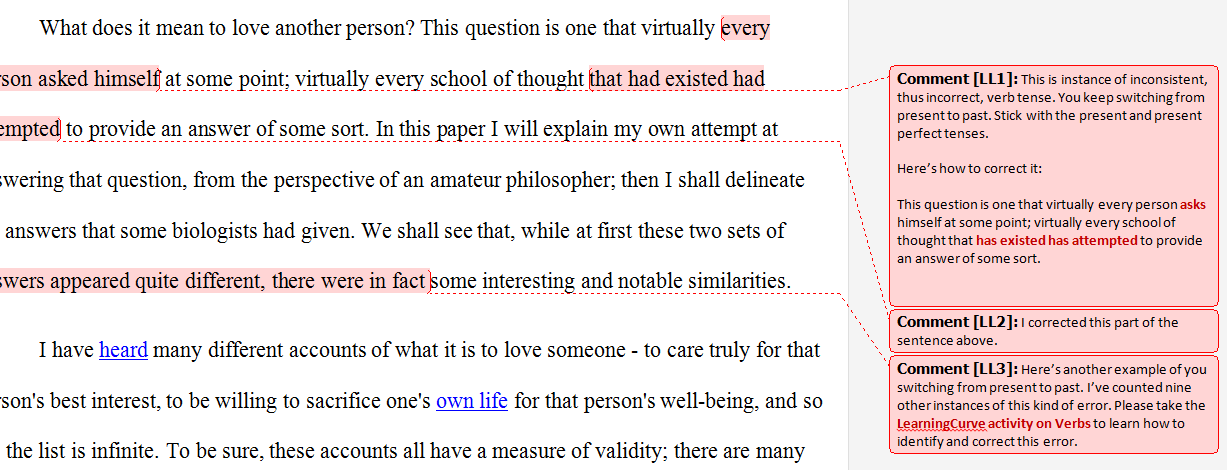Screen dimensions: 1227x470
Task: Select the Comment [LL1] balloon
Action: pyautogui.click(x=1054, y=186)
